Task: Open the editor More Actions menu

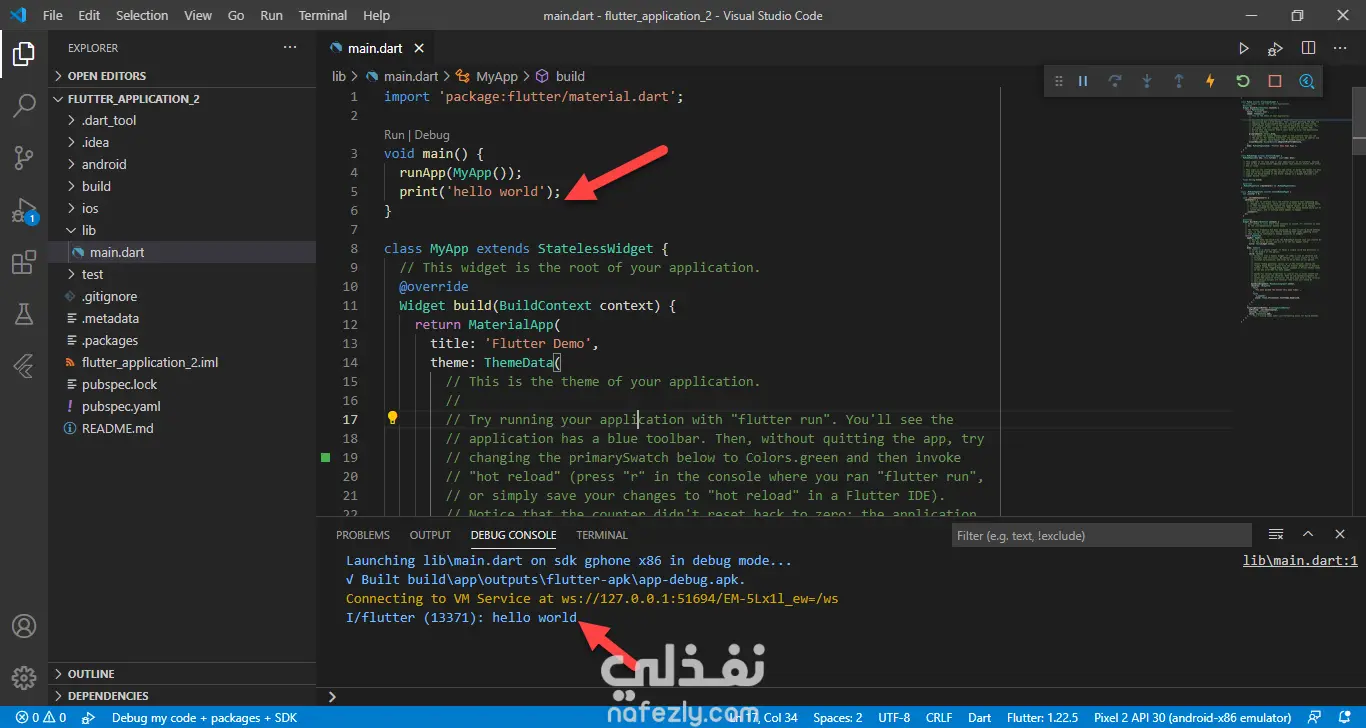Action: (x=1340, y=48)
